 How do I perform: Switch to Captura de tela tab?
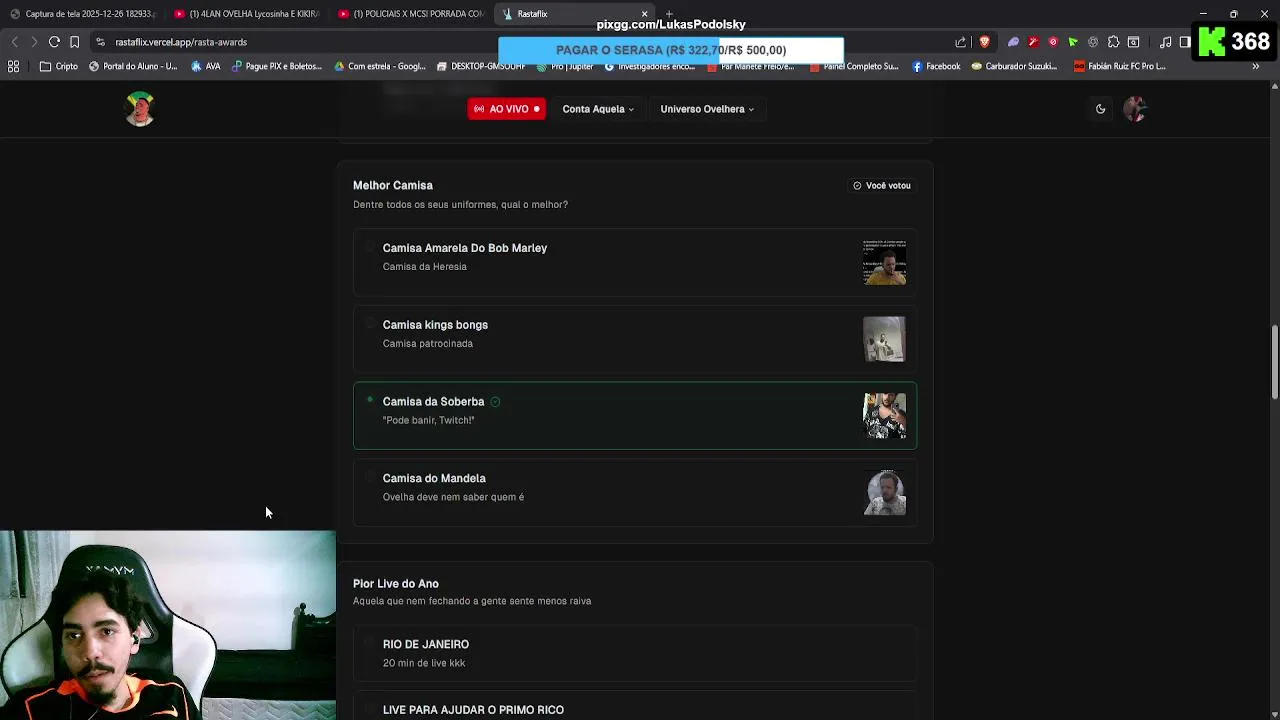(x=82, y=14)
